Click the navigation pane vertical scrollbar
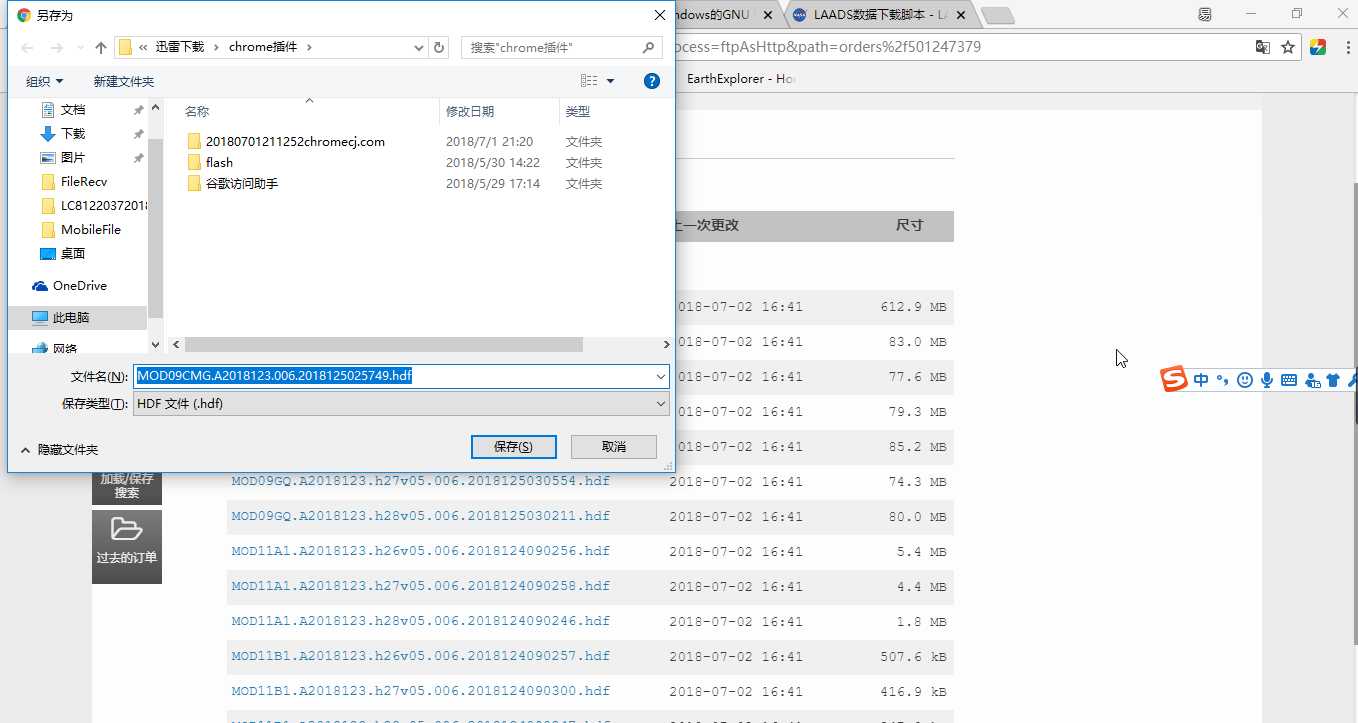 point(155,228)
